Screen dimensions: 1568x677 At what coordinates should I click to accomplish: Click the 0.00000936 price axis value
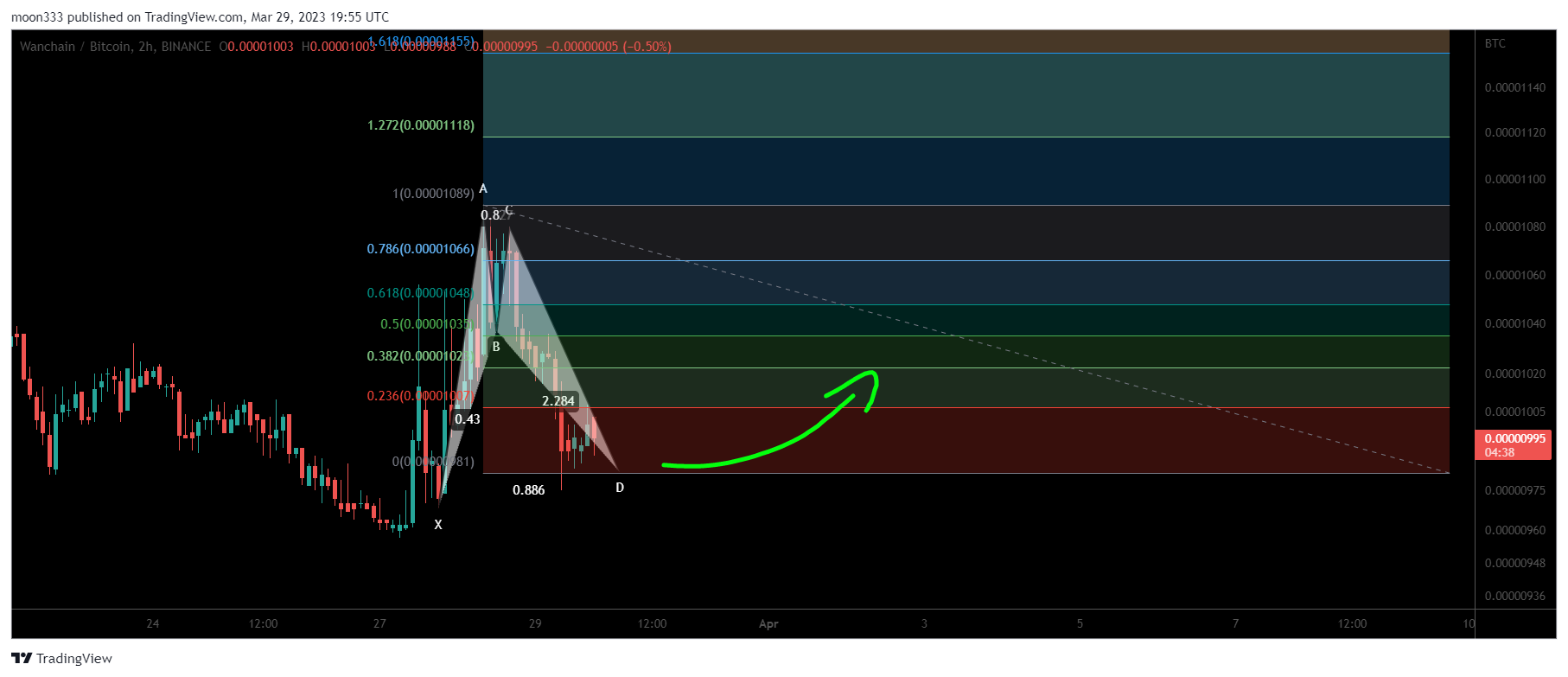point(1515,596)
